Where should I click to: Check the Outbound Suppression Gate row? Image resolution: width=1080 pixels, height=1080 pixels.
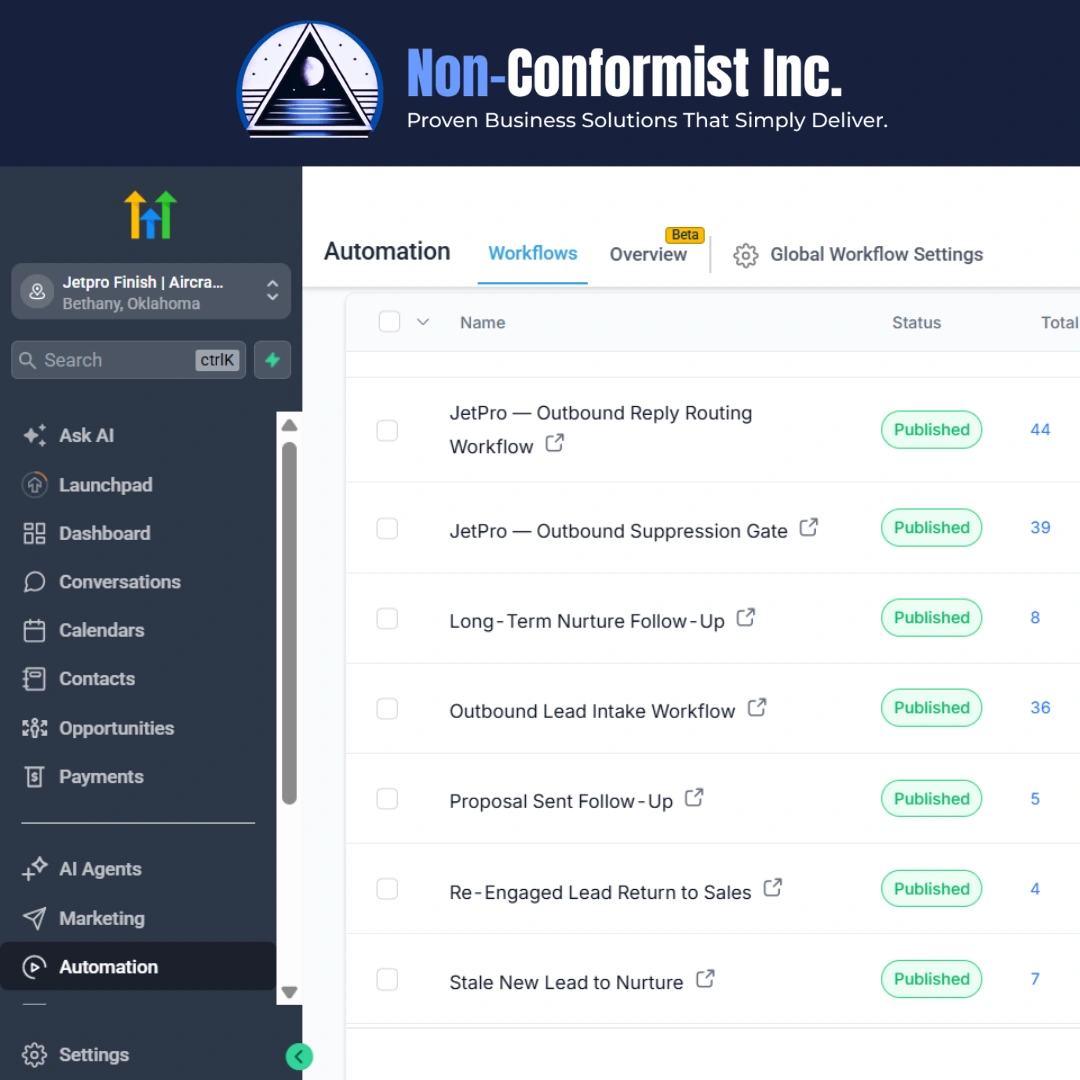coord(387,528)
